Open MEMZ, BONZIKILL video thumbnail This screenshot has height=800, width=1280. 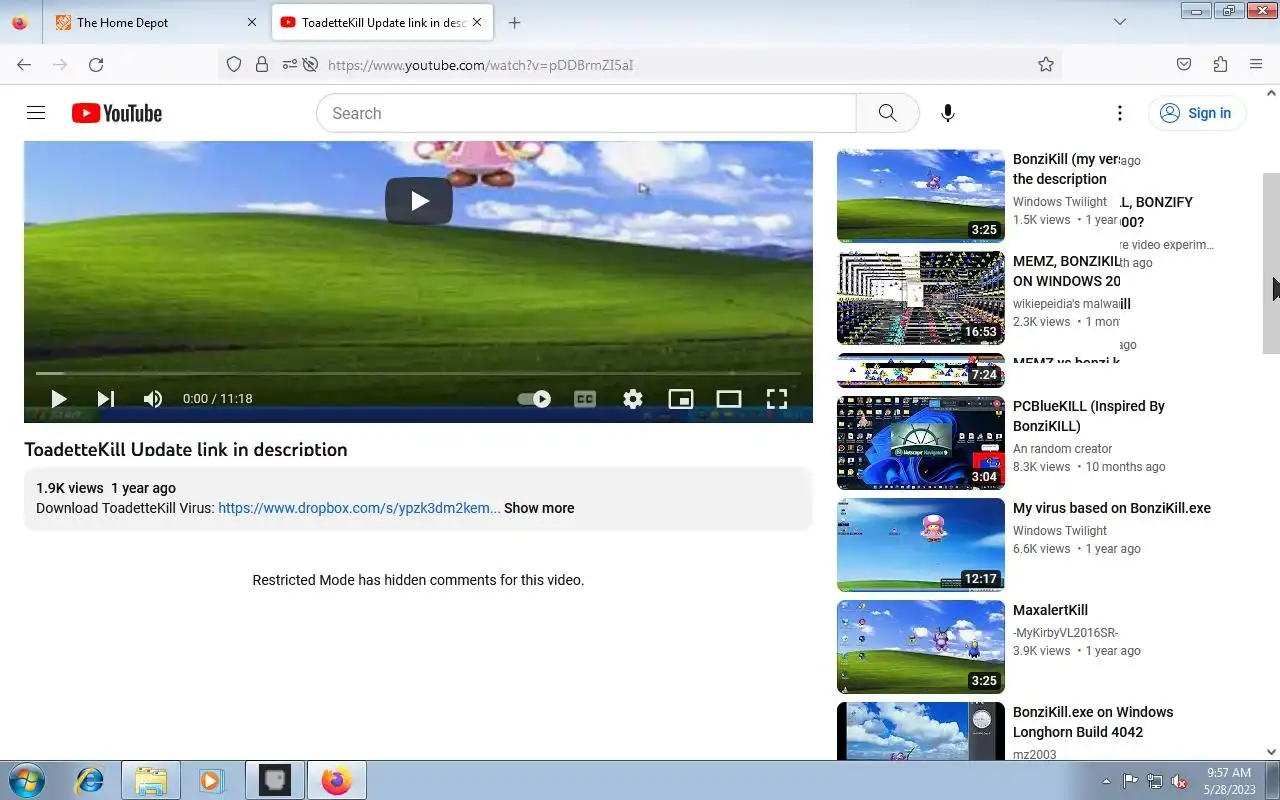coord(920,298)
